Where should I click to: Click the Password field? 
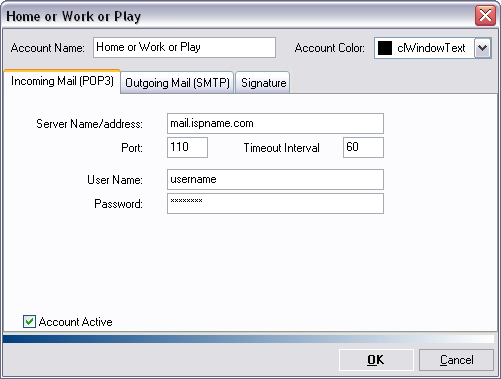275,203
